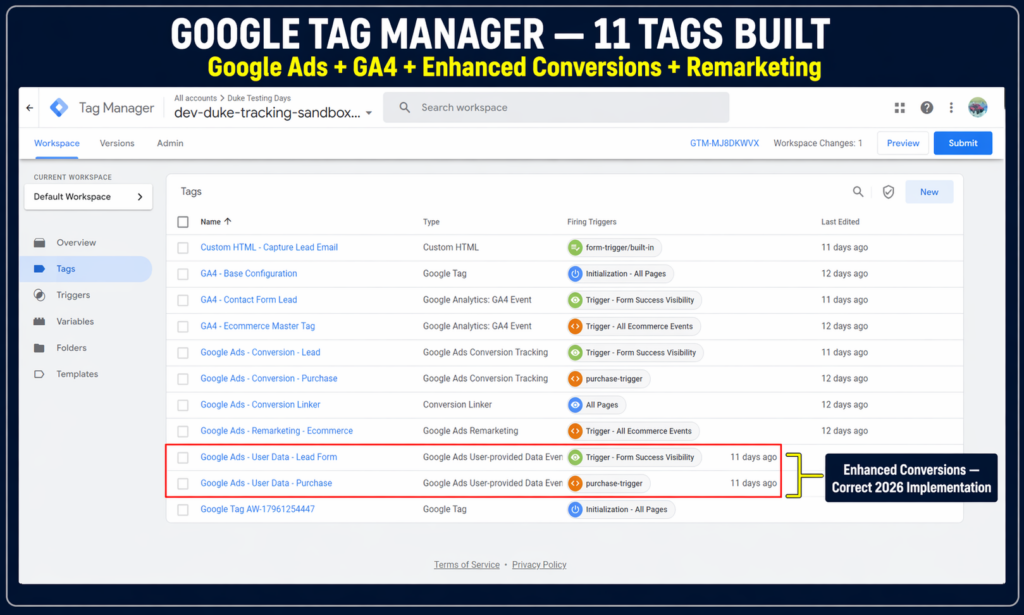Click the All Pages trigger chip
The width and height of the screenshot is (1024, 615).
point(596,405)
